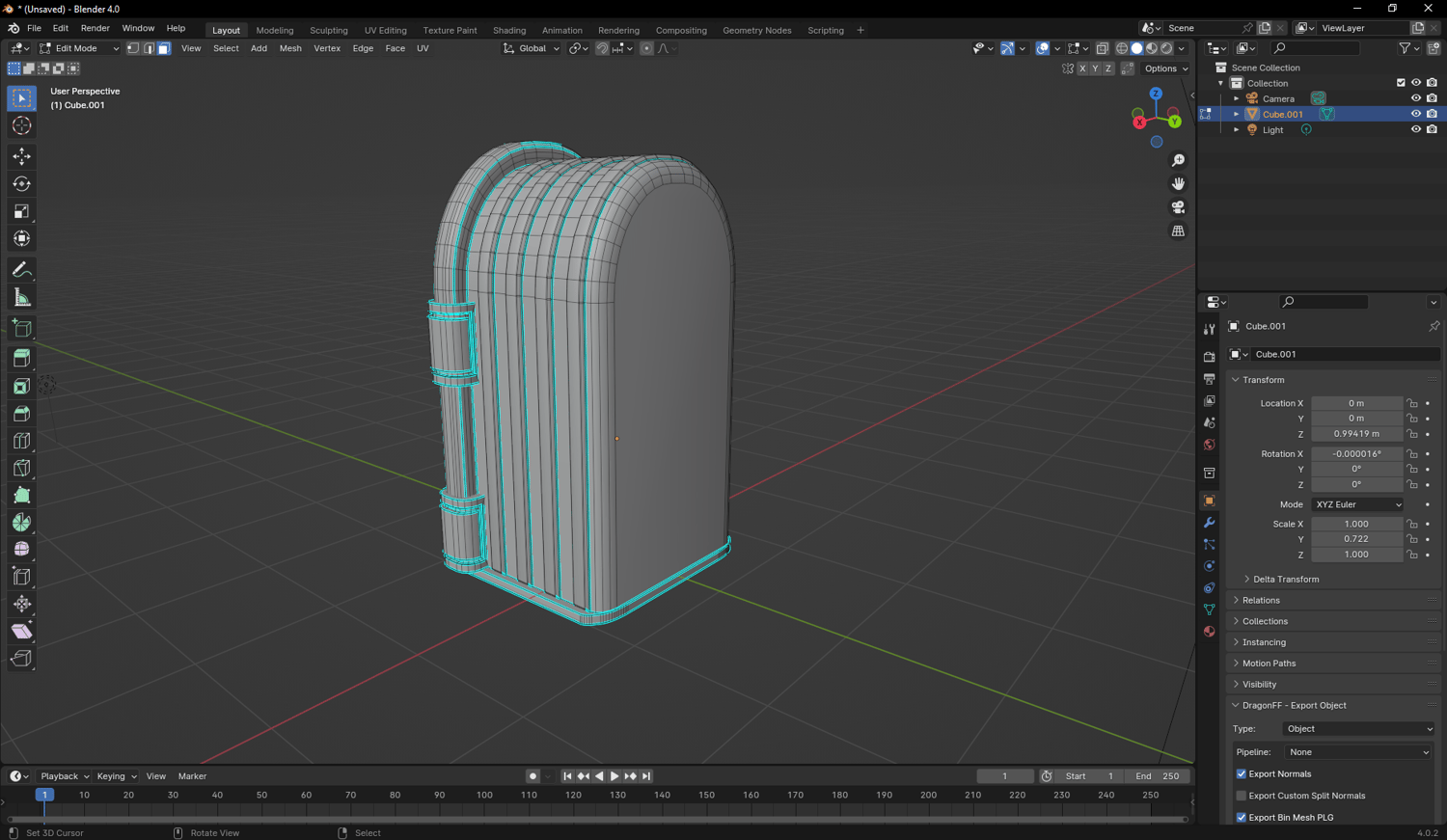Select the Rotate tool
The width and height of the screenshot is (1447, 840).
click(x=21, y=183)
